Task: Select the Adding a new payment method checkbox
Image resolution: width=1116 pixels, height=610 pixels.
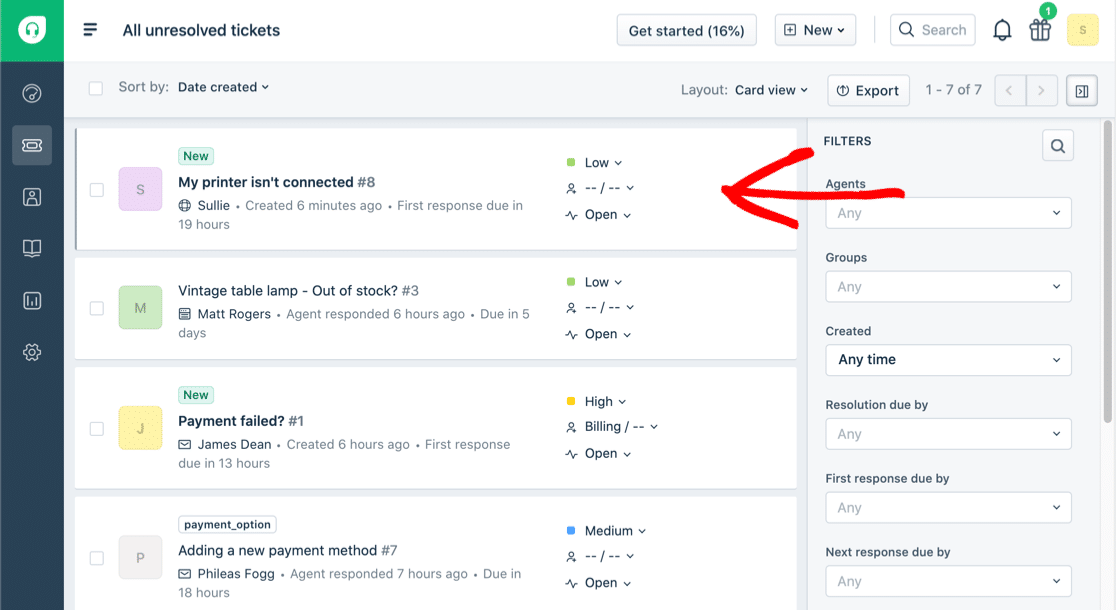Action: 97,558
